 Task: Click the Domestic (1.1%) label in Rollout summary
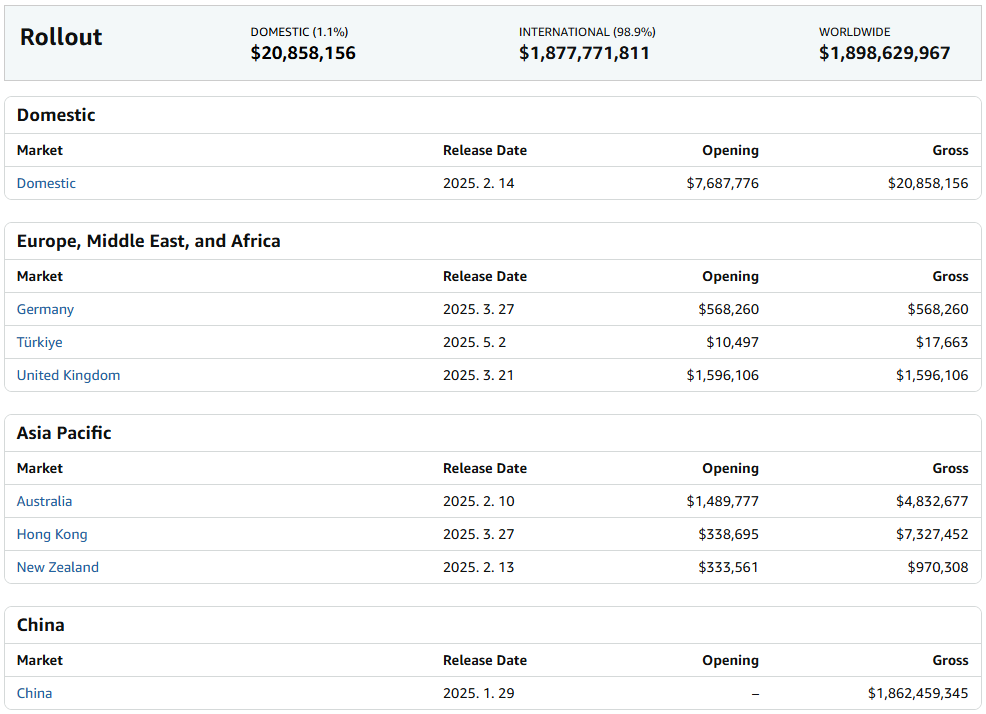pos(299,32)
